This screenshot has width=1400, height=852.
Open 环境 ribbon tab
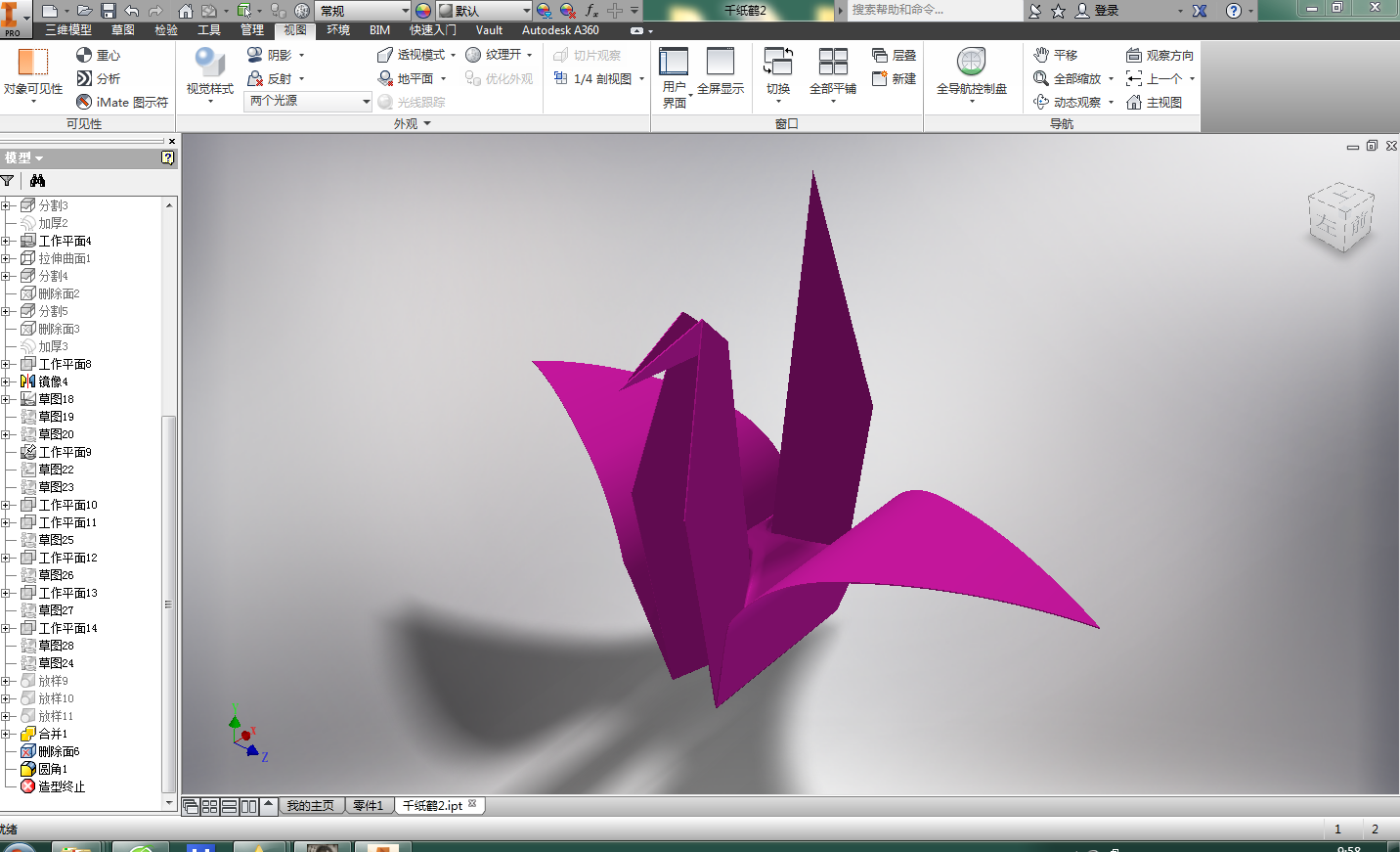coord(338,30)
